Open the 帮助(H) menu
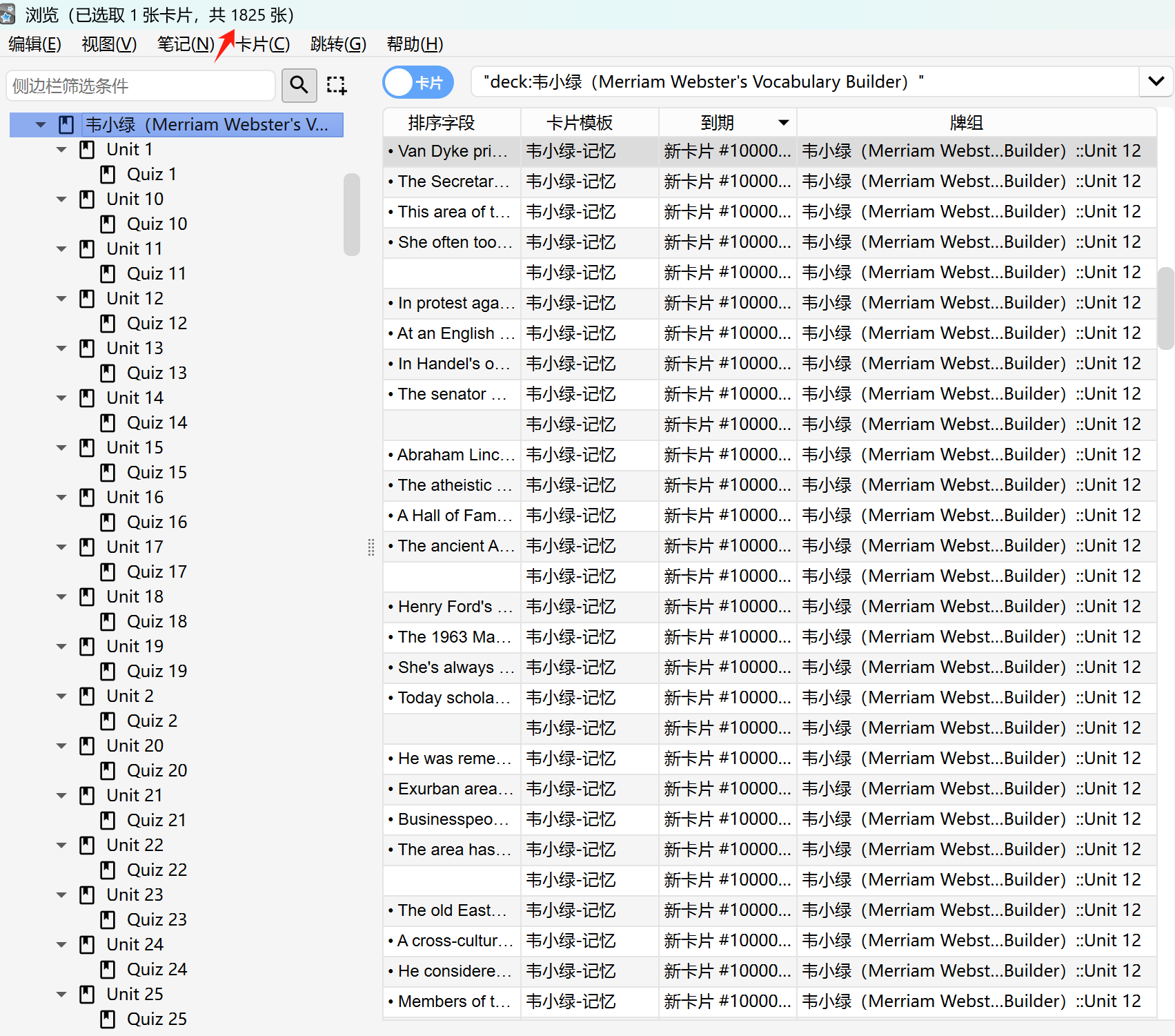The width and height of the screenshot is (1175, 1036). 415,44
